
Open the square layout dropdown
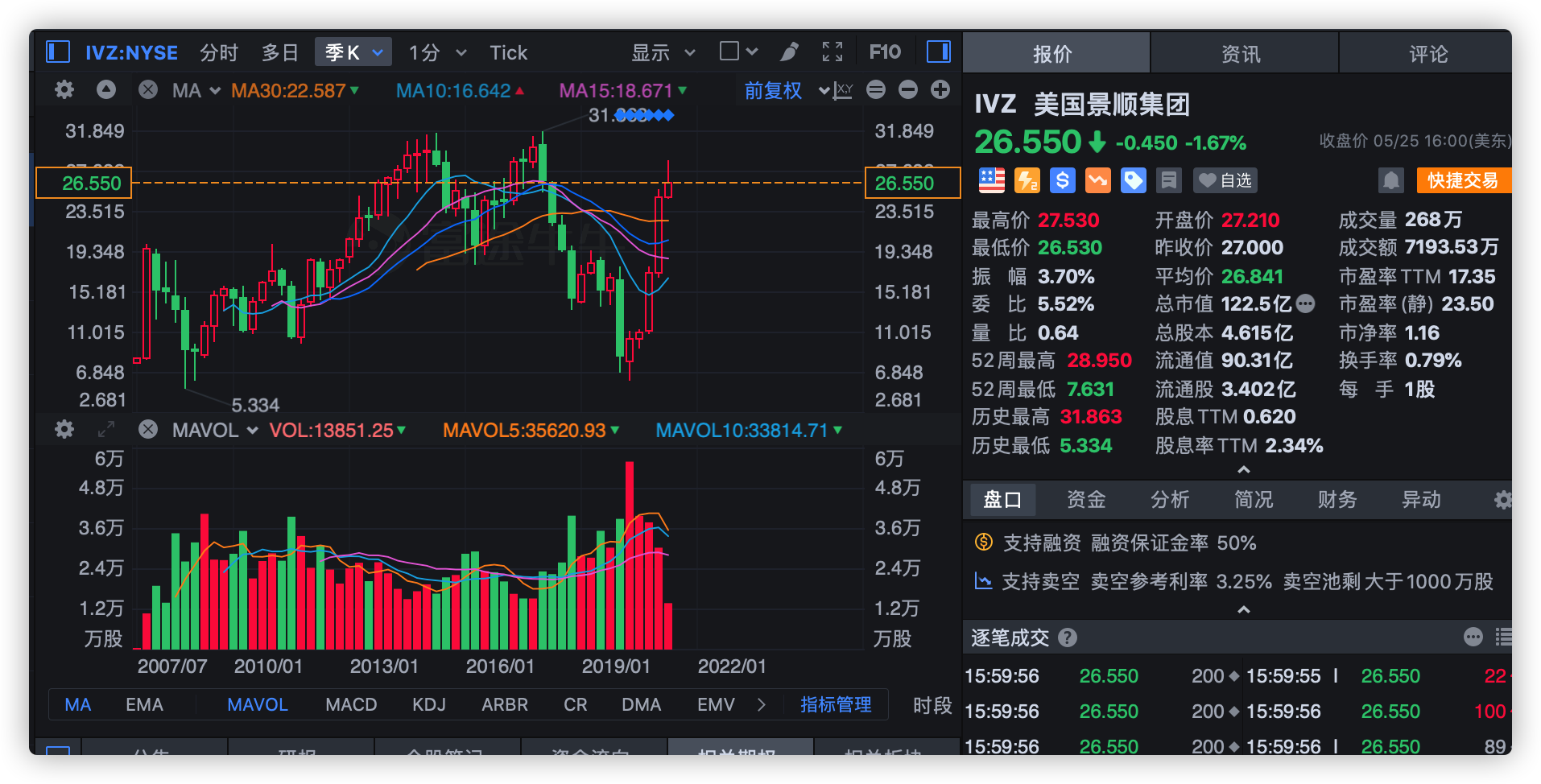click(738, 52)
